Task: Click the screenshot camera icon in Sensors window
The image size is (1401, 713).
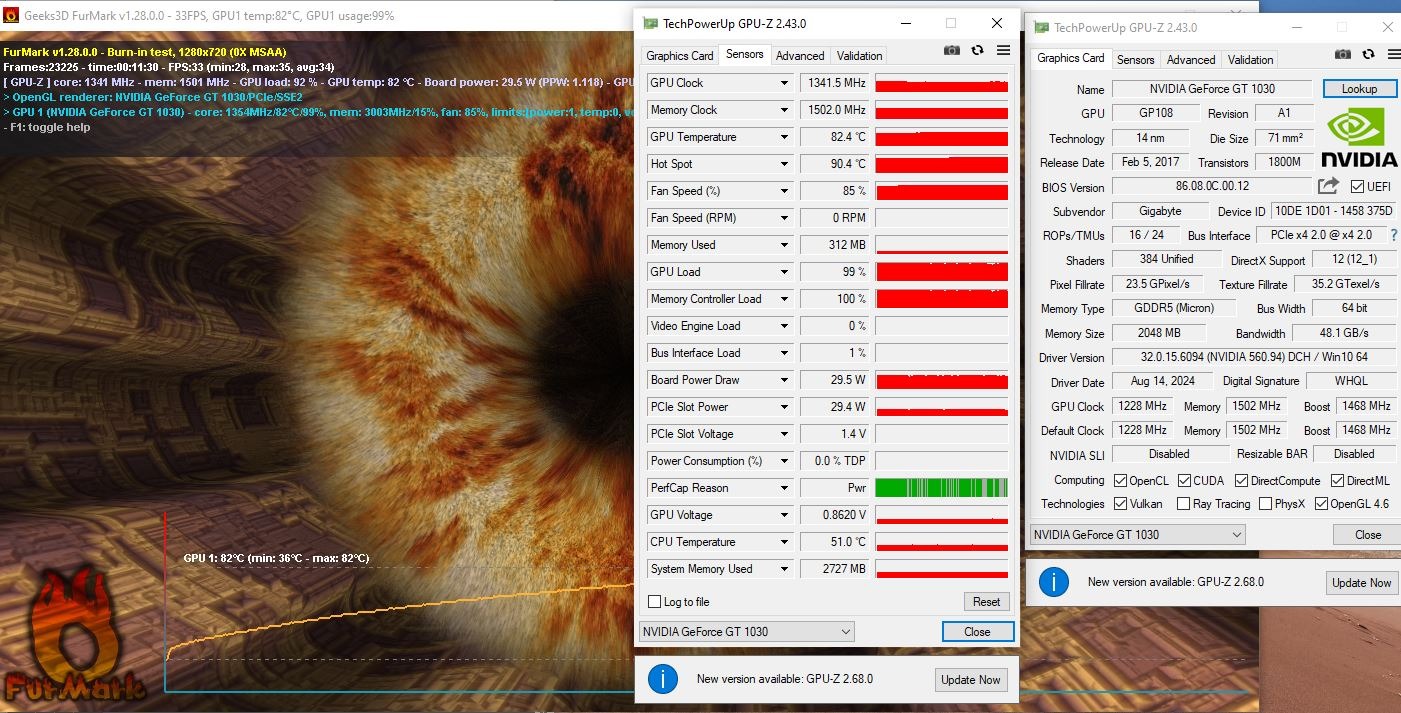Action: click(952, 51)
